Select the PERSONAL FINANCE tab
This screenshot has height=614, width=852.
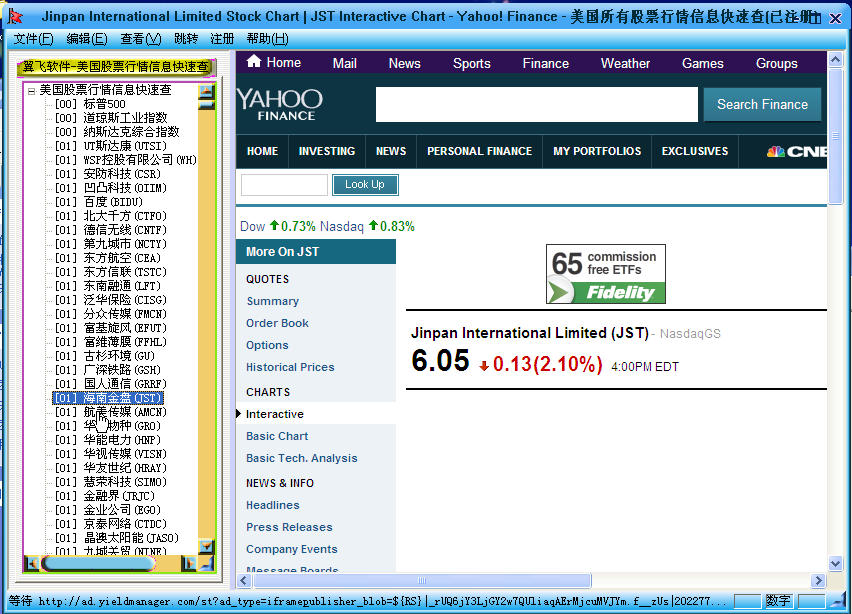479,152
